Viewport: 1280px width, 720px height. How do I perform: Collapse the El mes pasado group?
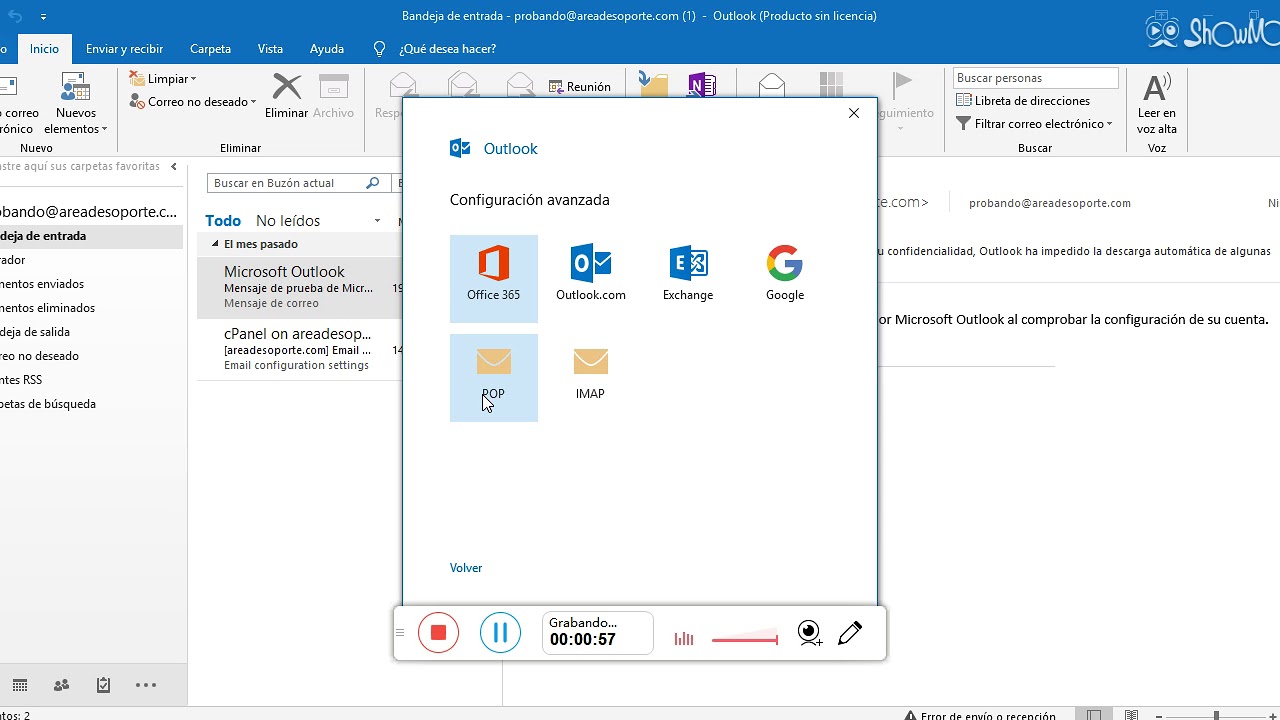(x=214, y=244)
